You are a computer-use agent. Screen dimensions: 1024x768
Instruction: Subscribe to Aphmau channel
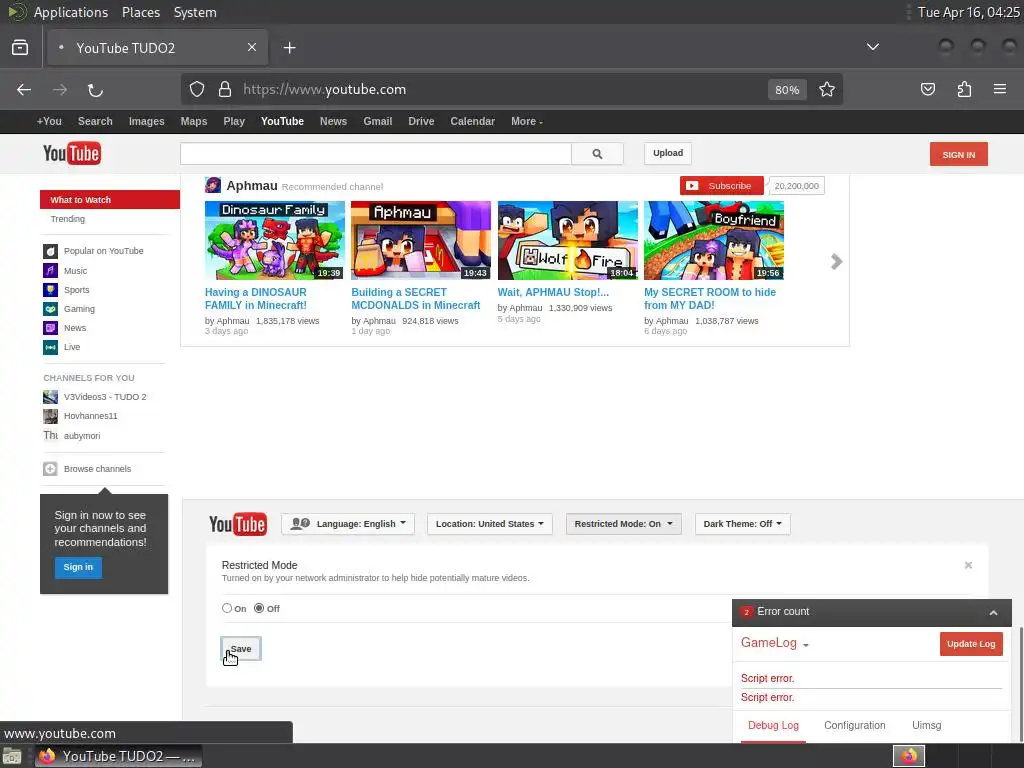pos(722,186)
